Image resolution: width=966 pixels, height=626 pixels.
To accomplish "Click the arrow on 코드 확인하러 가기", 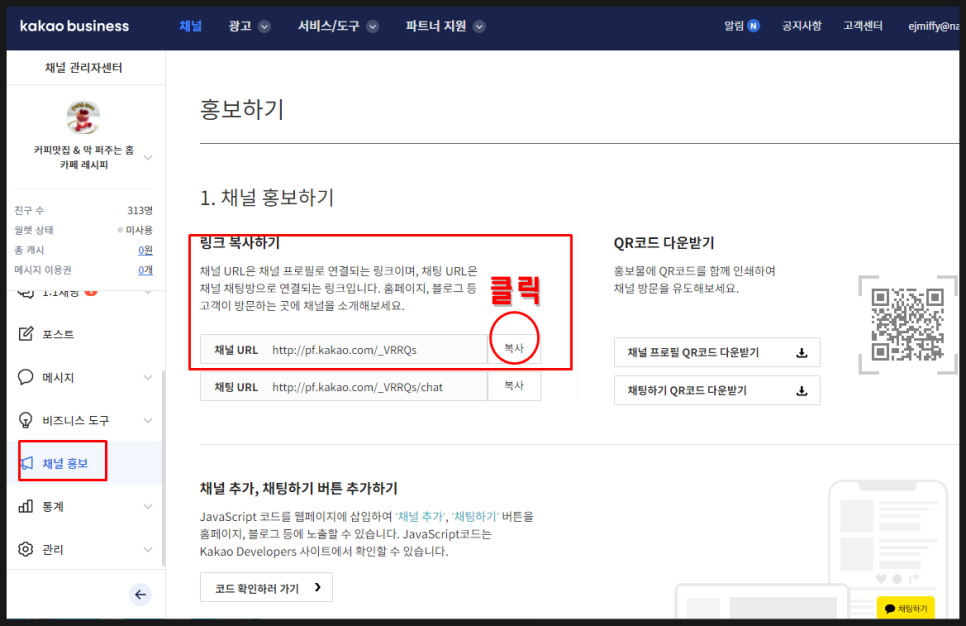I will click(318, 587).
